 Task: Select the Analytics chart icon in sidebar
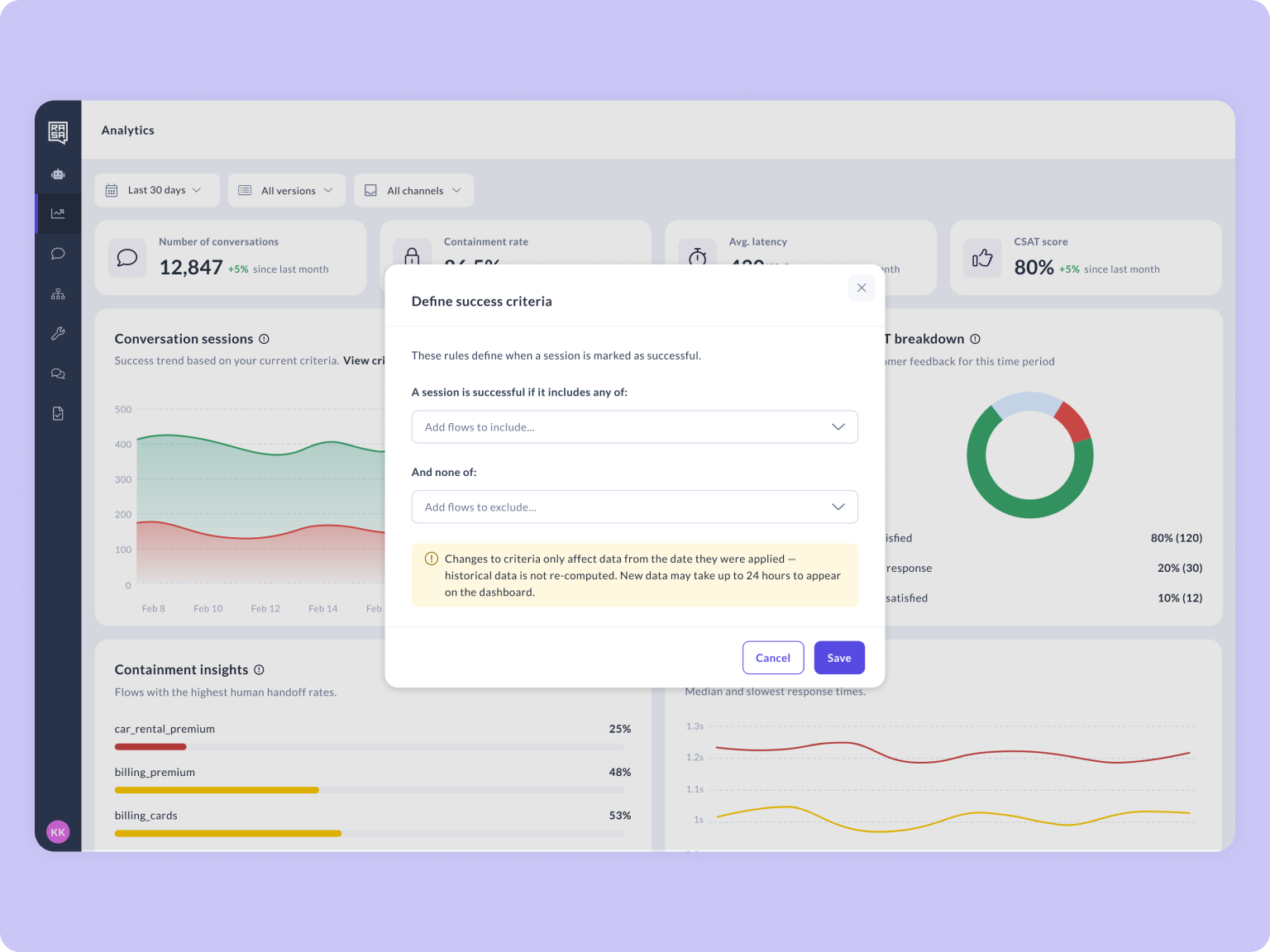[x=58, y=213]
